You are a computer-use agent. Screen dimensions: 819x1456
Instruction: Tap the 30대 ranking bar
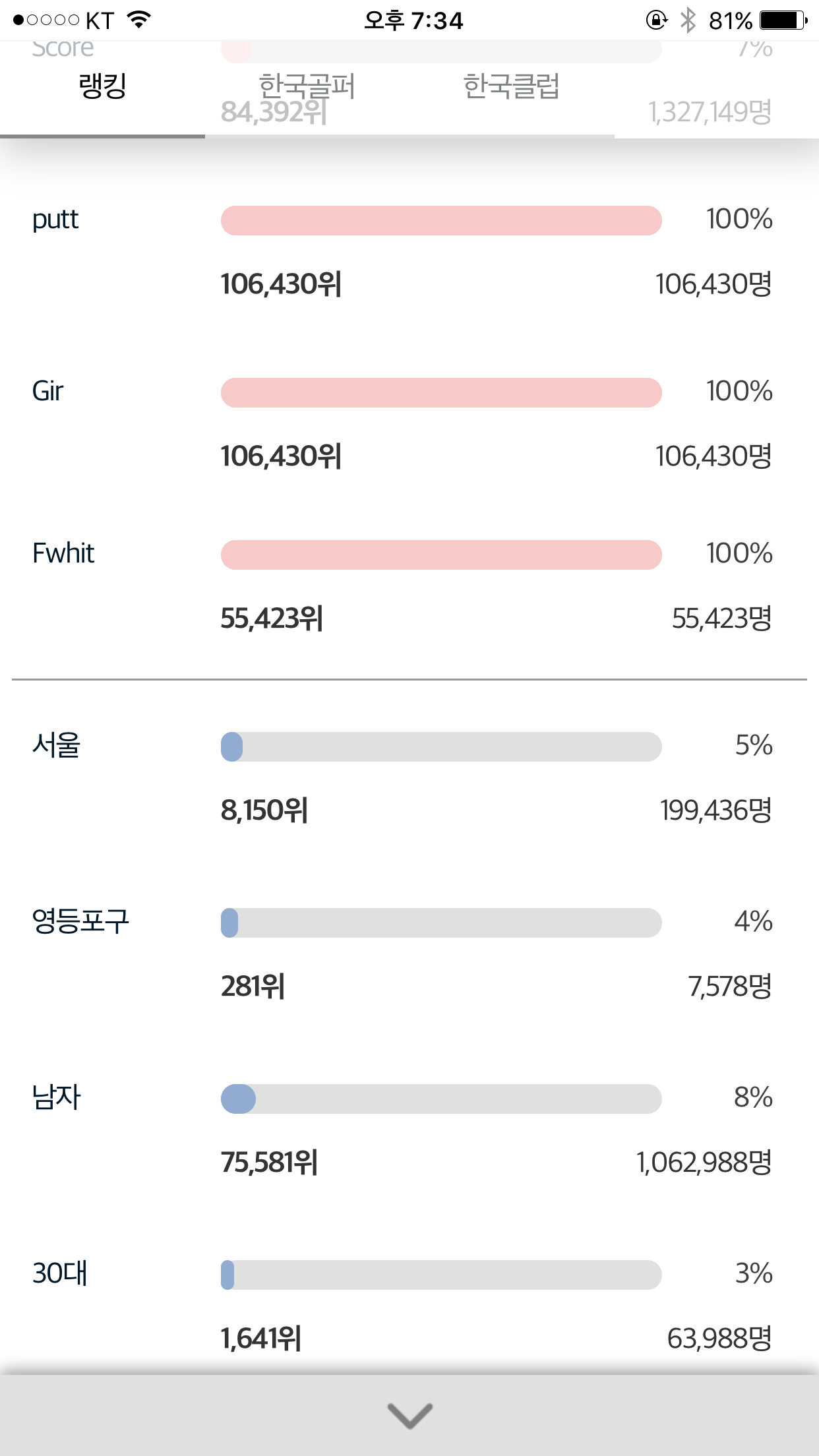click(440, 1275)
